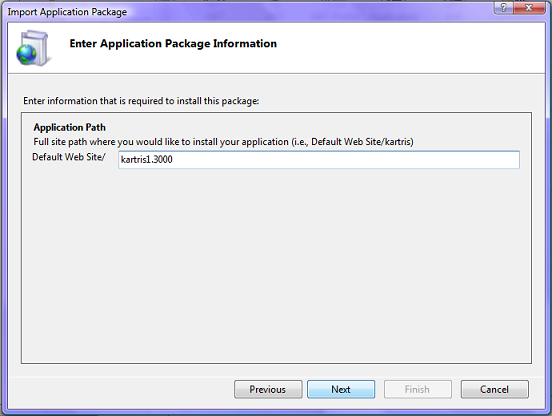Go back with the Previous button
This screenshot has height=416, width=552.
pos(268,389)
